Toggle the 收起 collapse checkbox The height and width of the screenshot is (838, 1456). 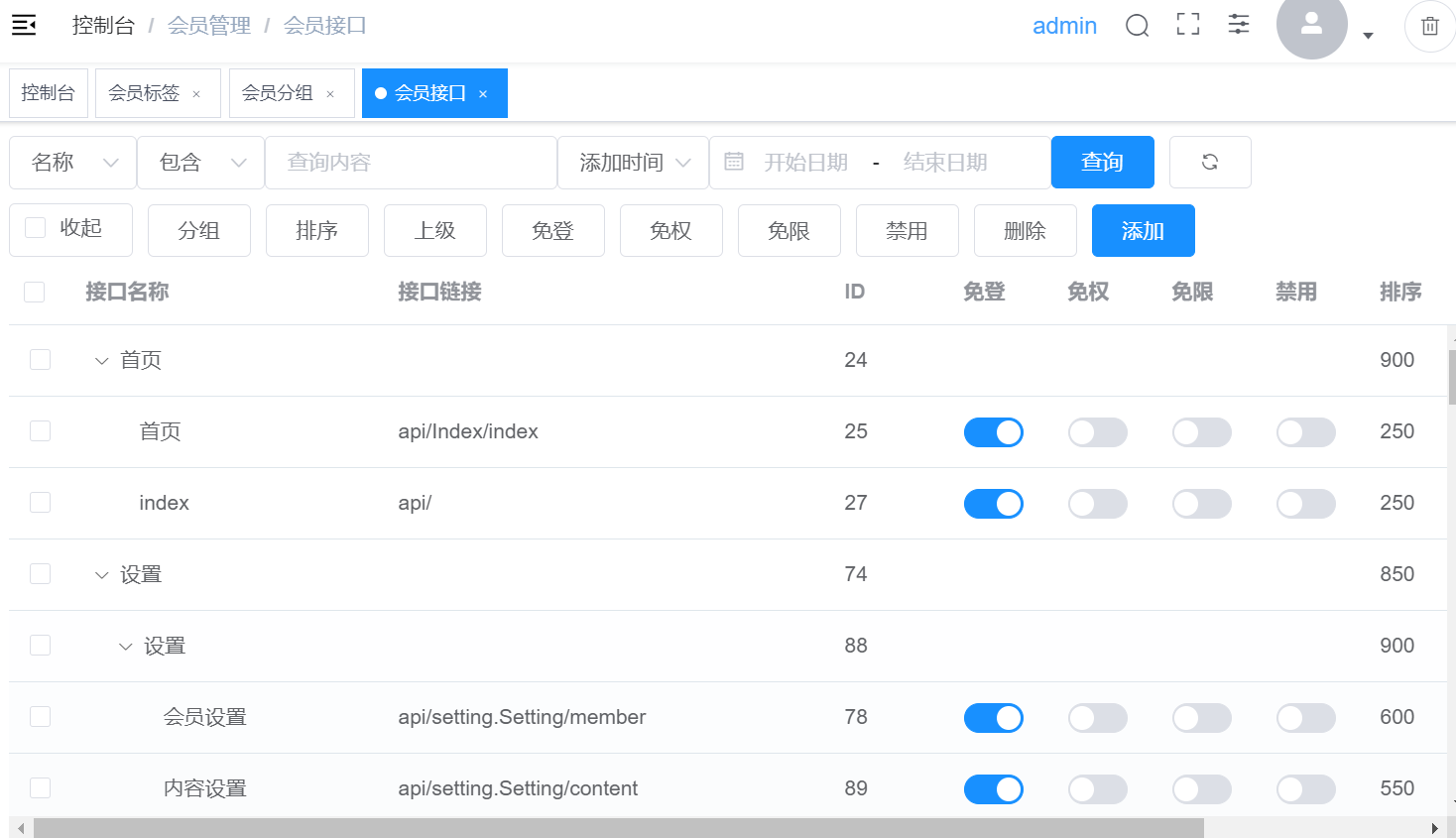pyautogui.click(x=36, y=228)
